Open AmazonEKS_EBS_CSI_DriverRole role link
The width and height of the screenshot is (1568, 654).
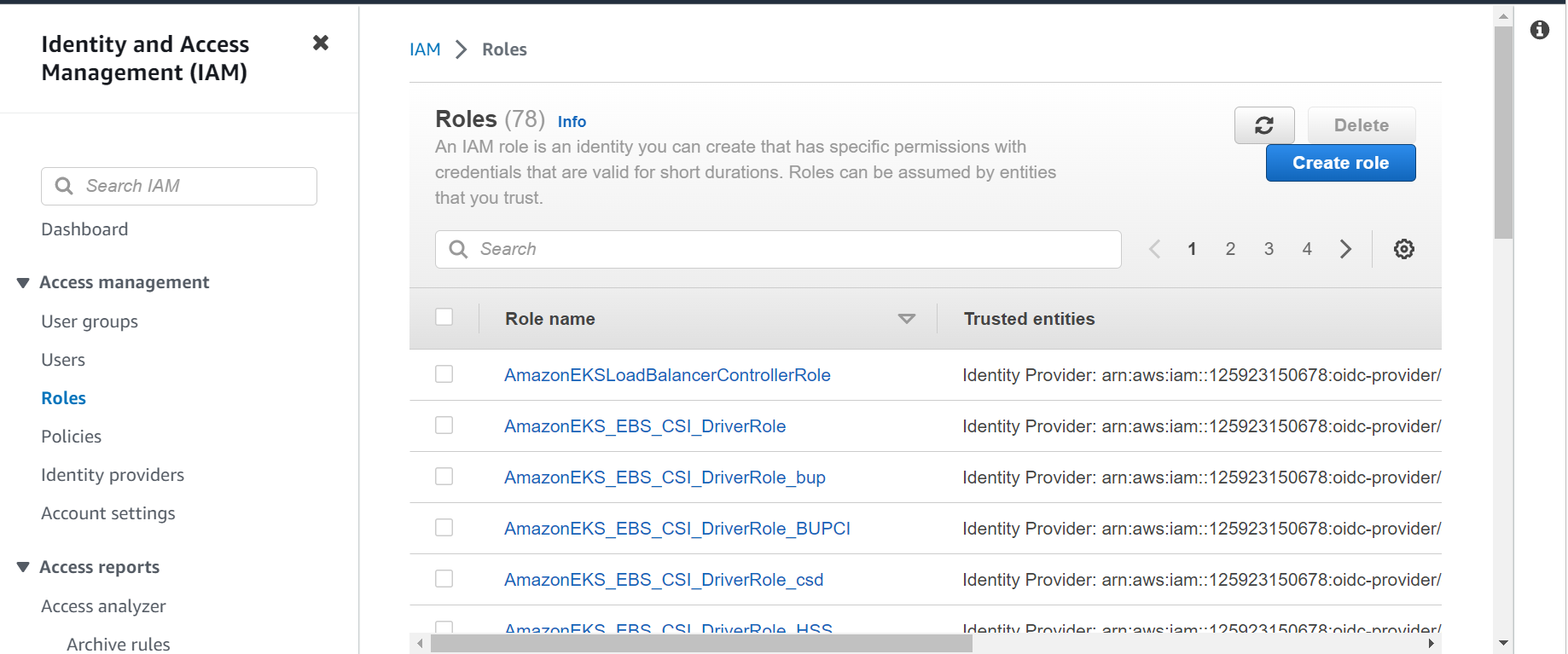tap(645, 426)
